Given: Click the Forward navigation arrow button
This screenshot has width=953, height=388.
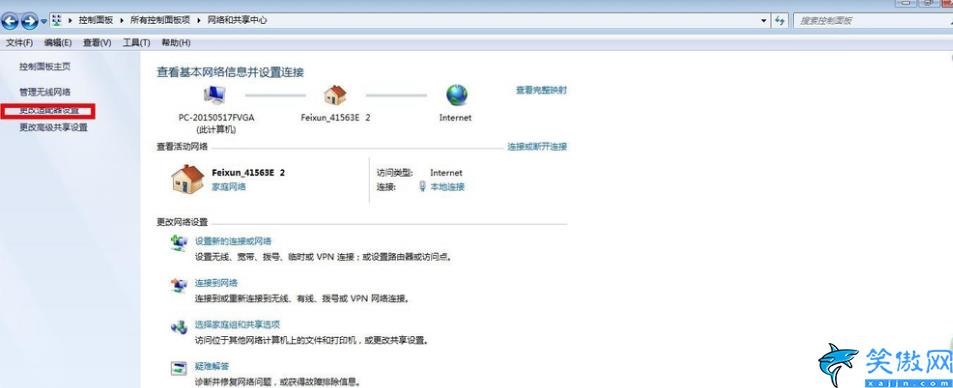Looking at the screenshot, I should point(29,21).
